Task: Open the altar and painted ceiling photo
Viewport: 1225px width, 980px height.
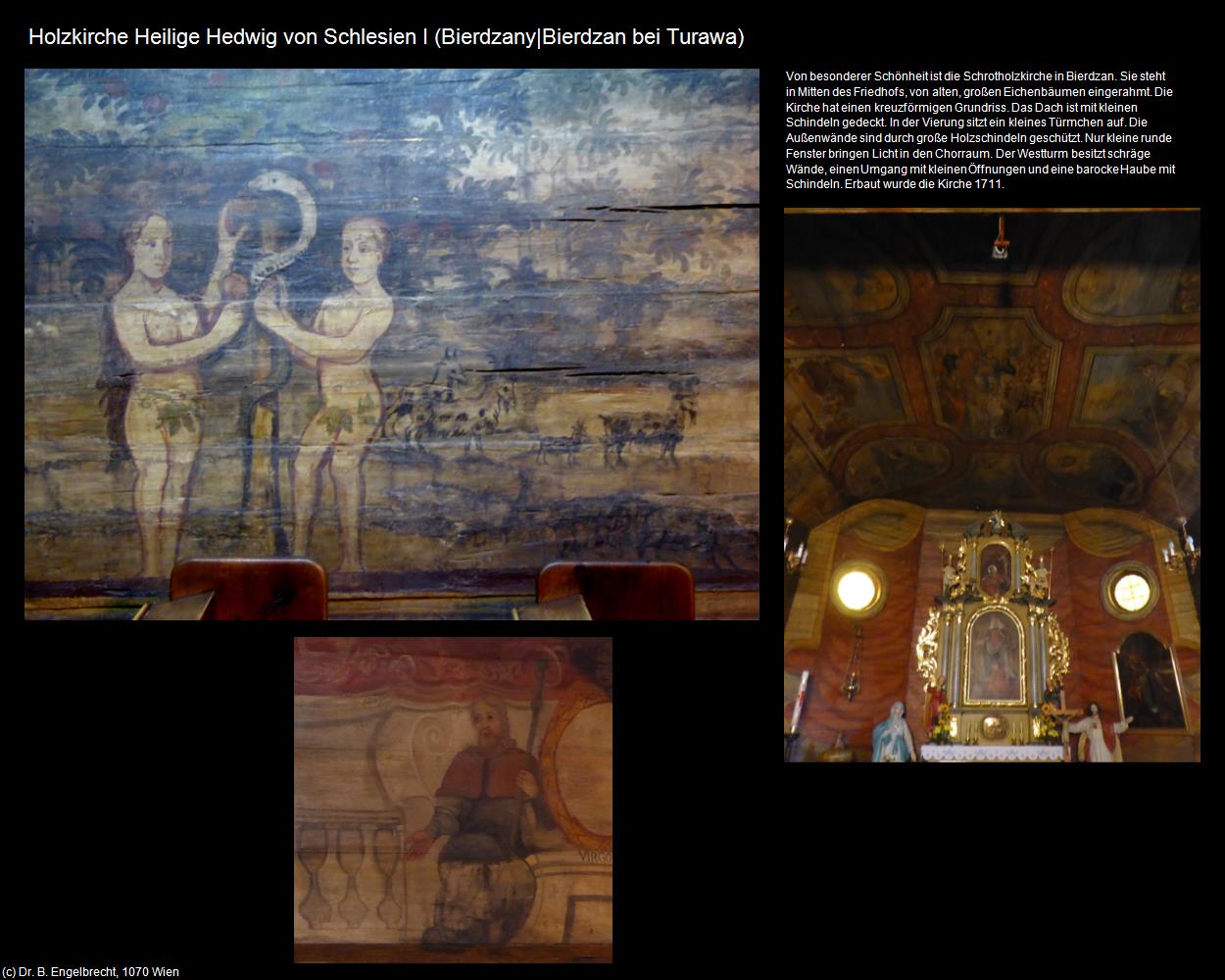Action: tap(992, 485)
